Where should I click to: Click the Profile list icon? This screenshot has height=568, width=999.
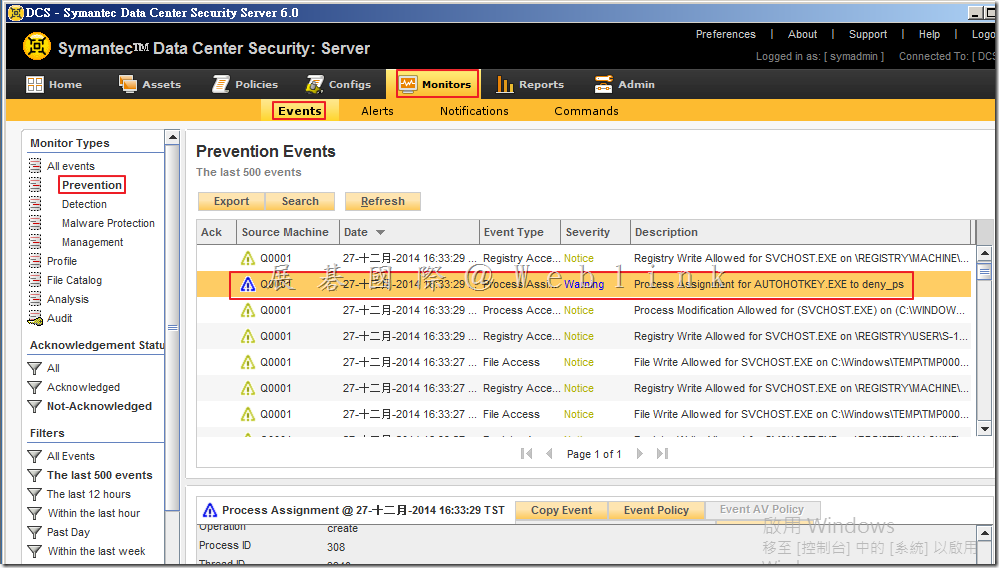pos(35,261)
